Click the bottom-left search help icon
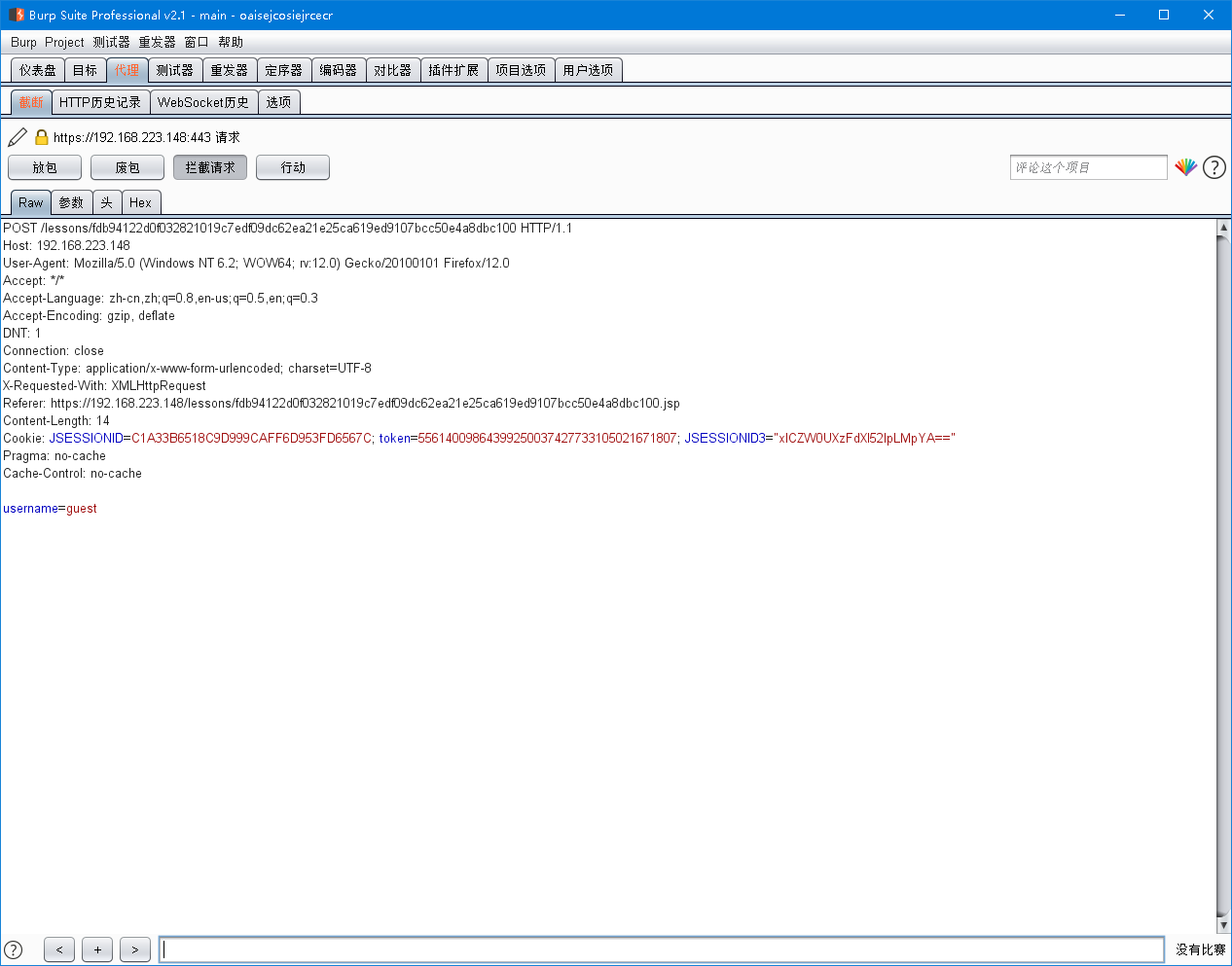Viewport: 1232px width, 966px height. [x=14, y=949]
